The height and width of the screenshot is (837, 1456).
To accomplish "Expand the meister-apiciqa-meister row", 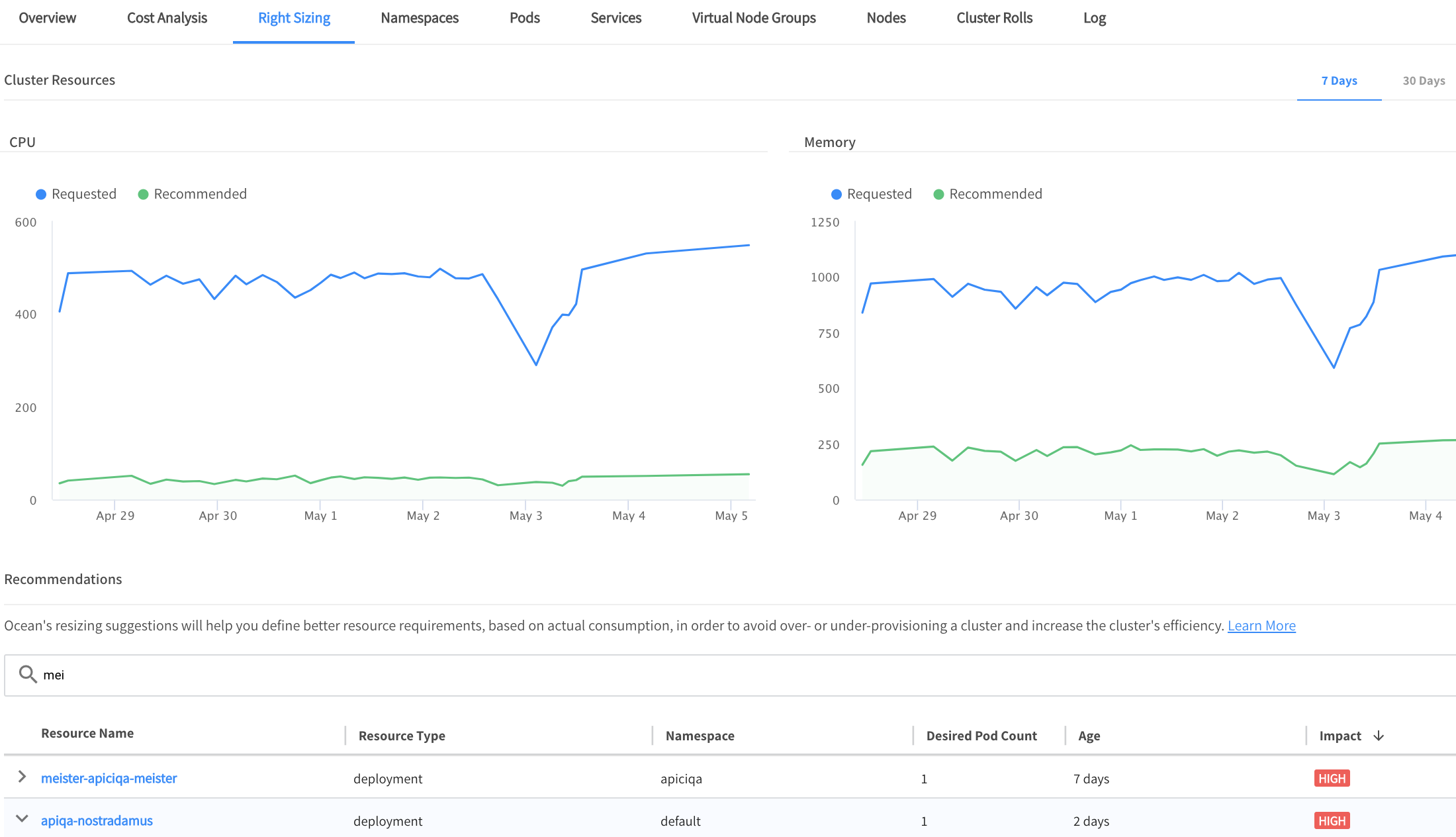I will coord(22,777).
